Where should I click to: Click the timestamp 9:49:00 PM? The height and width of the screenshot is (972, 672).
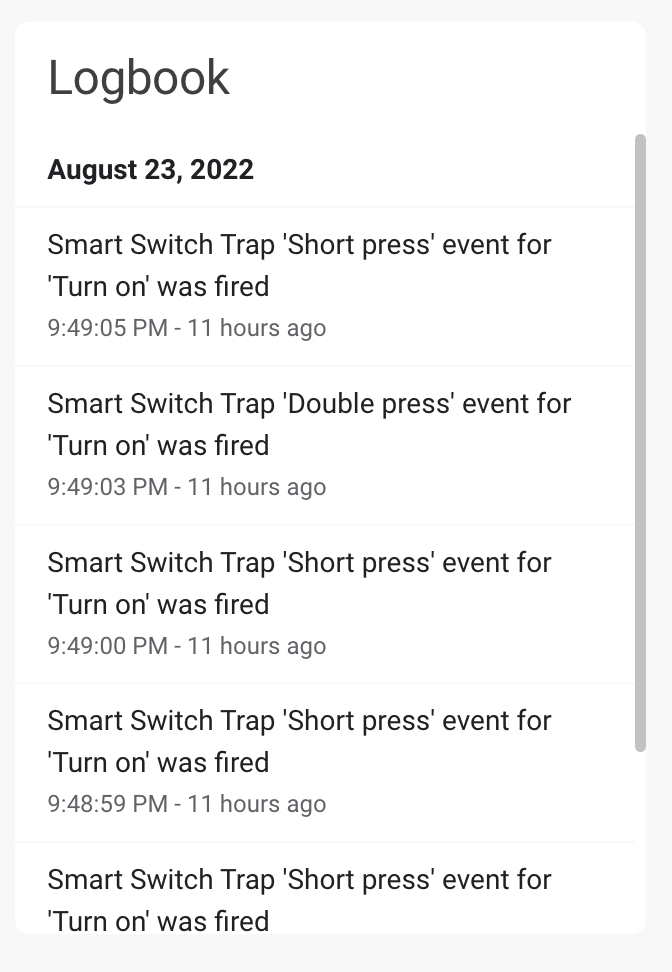pyautogui.click(x=107, y=646)
